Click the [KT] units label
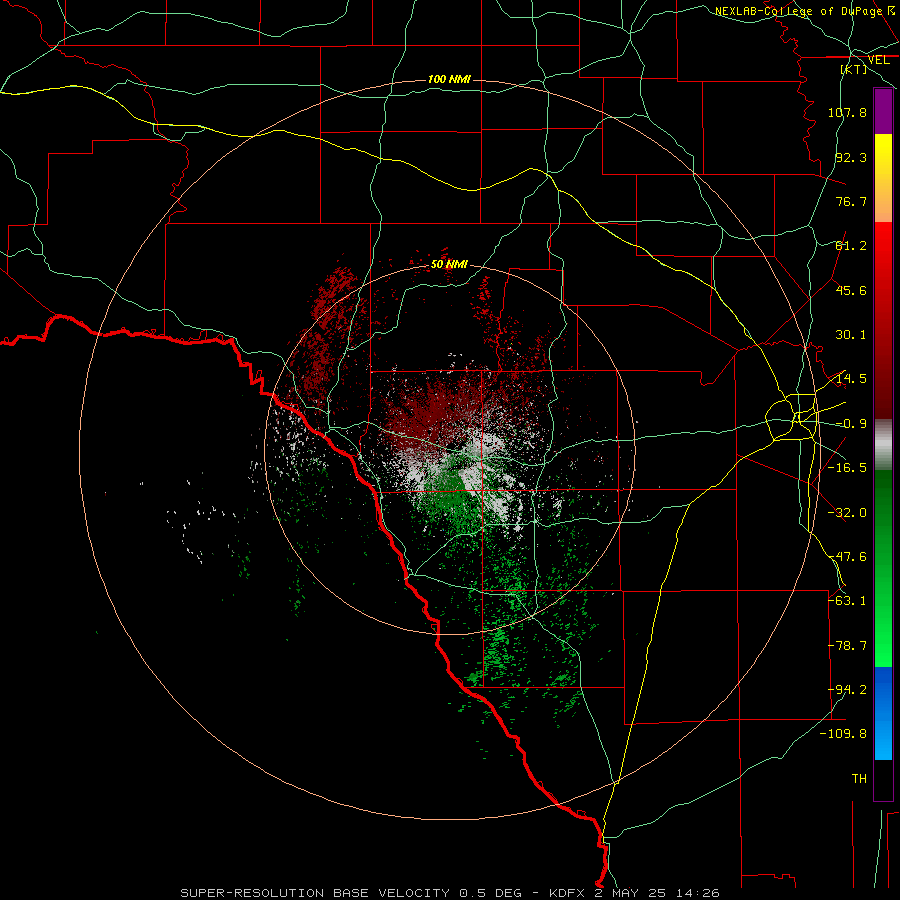 click(x=854, y=69)
